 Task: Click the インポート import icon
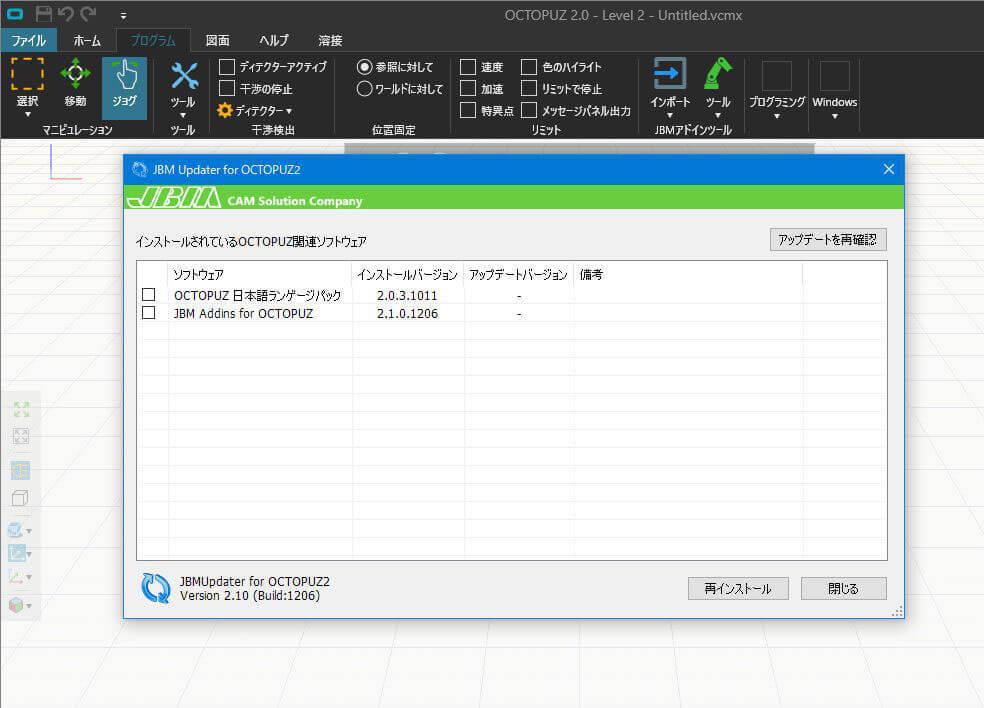[x=670, y=74]
